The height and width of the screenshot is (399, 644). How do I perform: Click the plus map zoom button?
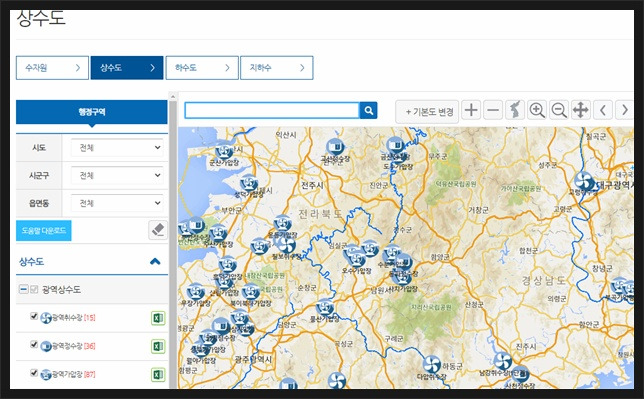(x=471, y=110)
